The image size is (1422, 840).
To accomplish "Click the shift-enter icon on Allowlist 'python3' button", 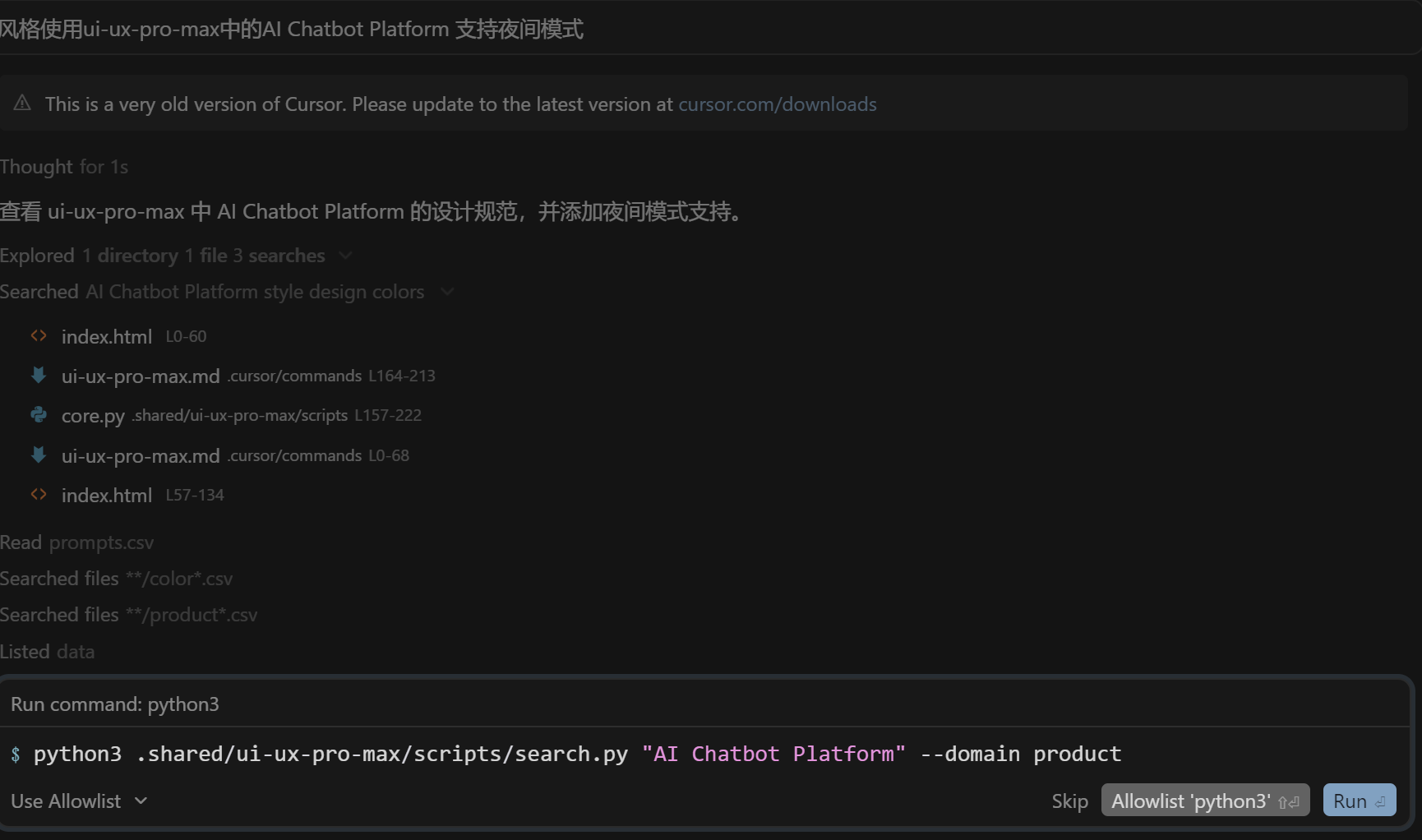I will (x=1287, y=801).
